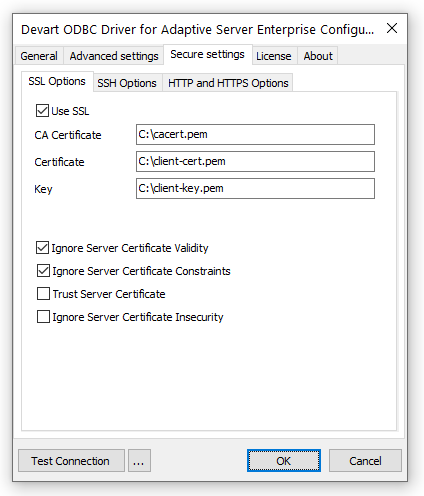
Task: Switch to SSH Options subtab
Action: [127, 83]
